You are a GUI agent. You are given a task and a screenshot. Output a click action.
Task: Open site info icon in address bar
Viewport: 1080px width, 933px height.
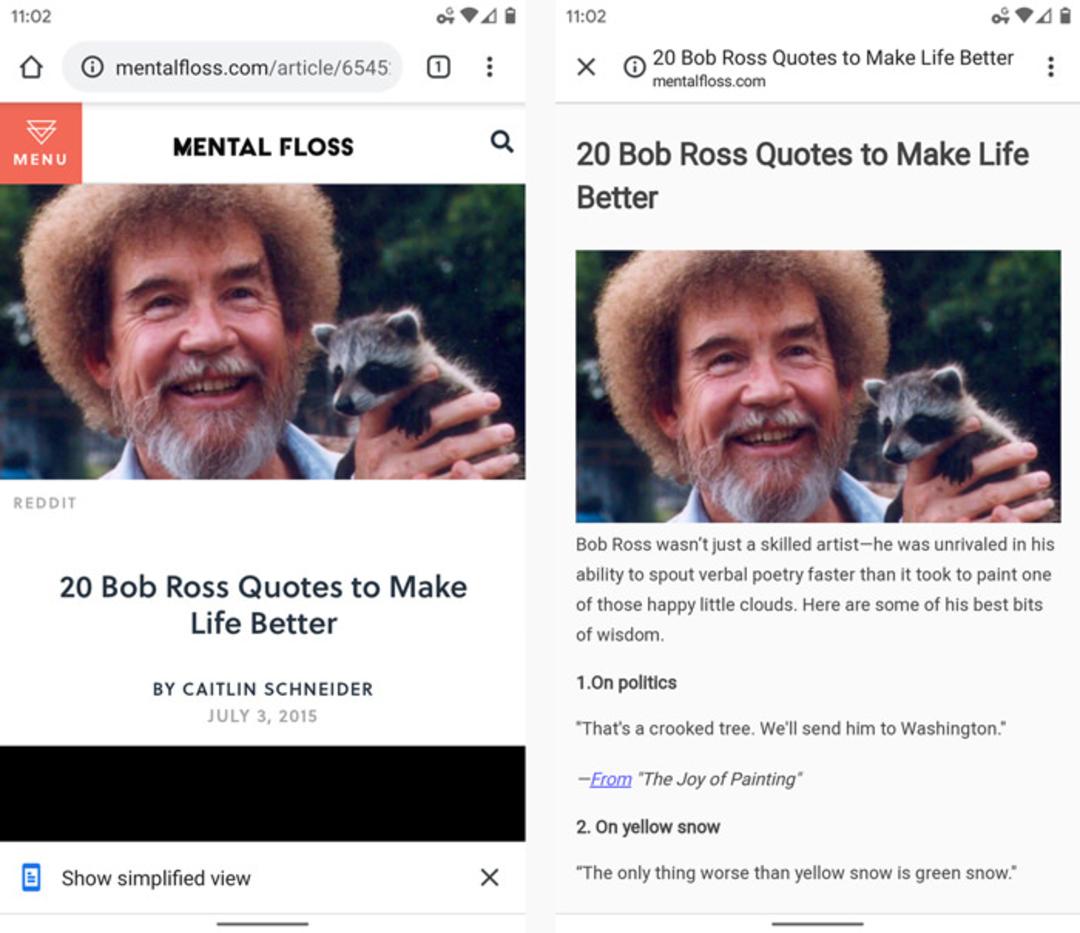pyautogui.click(x=92, y=67)
